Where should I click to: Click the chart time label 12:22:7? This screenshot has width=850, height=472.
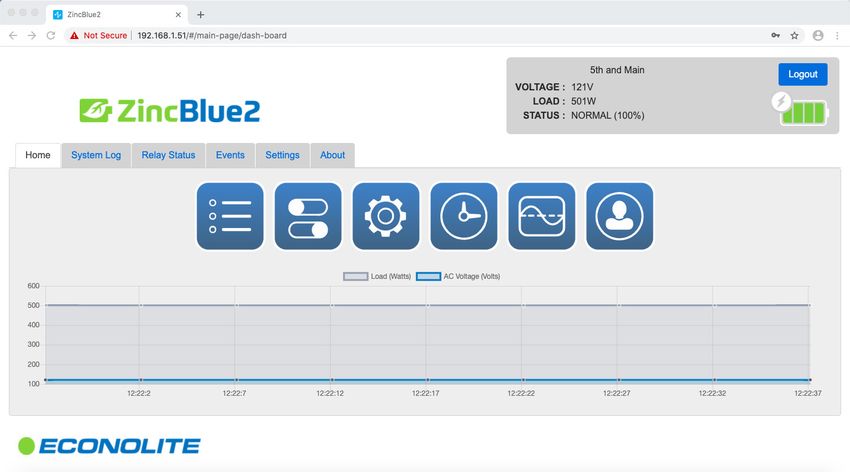click(234, 393)
